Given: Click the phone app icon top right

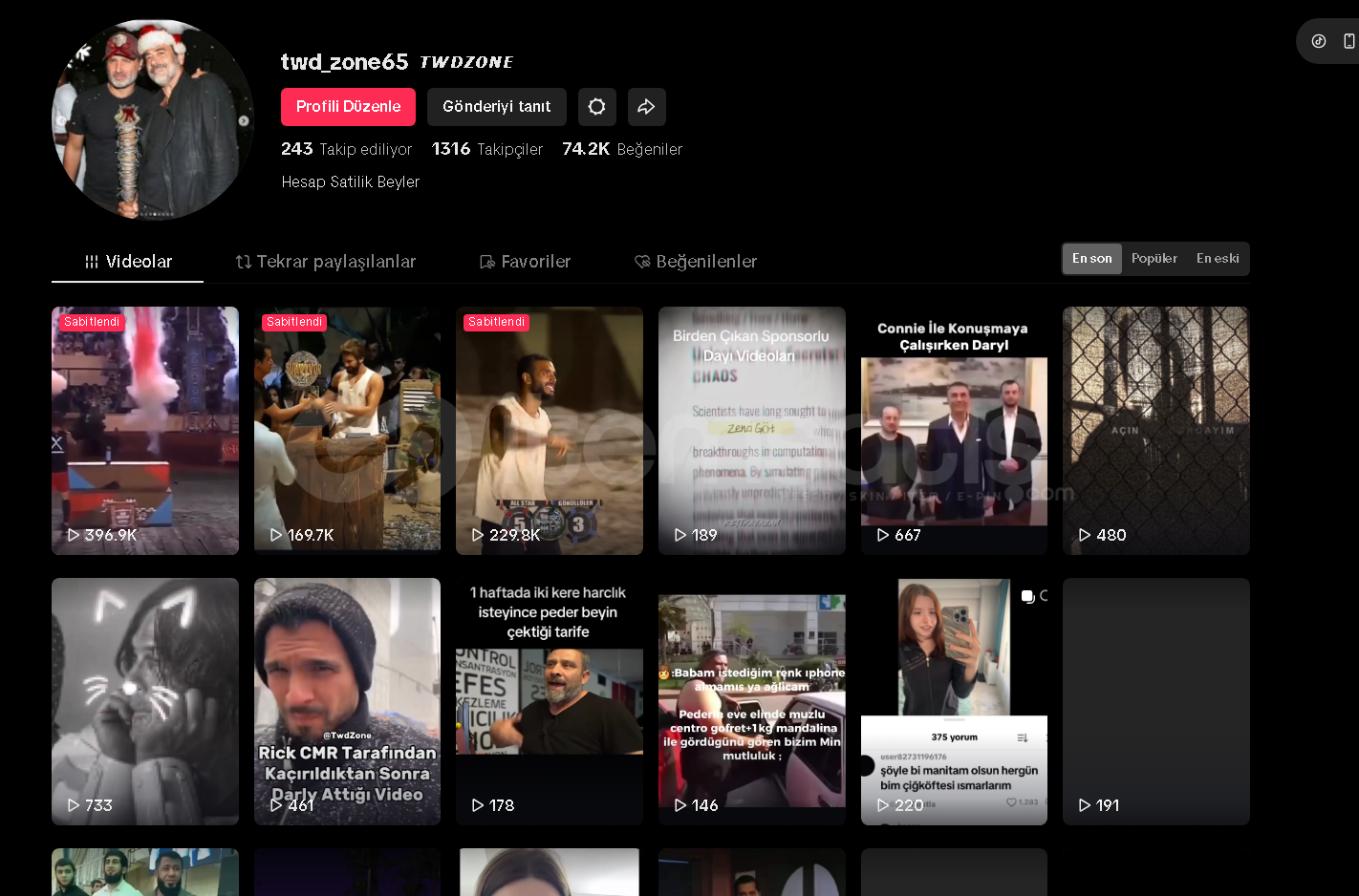Looking at the screenshot, I should coord(1348,41).
